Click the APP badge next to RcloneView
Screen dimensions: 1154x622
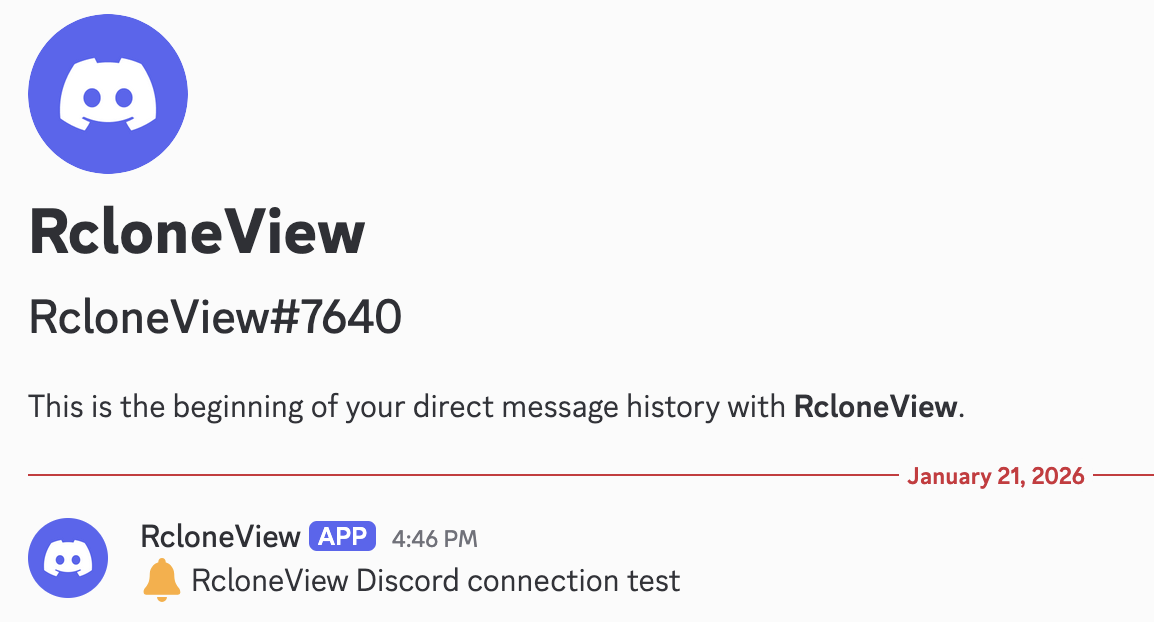(343, 537)
